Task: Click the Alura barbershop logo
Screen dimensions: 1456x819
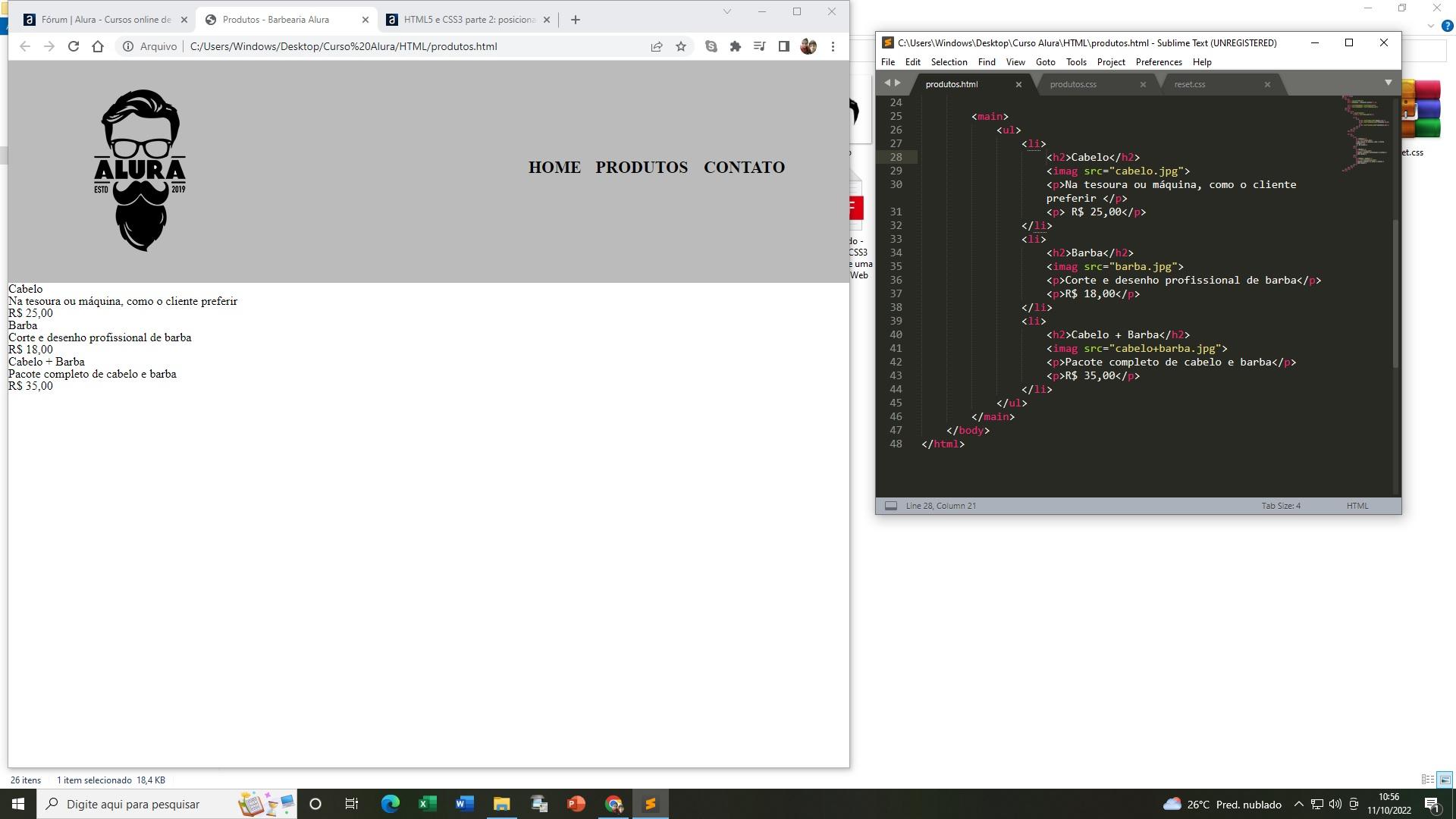Action: coord(140,171)
